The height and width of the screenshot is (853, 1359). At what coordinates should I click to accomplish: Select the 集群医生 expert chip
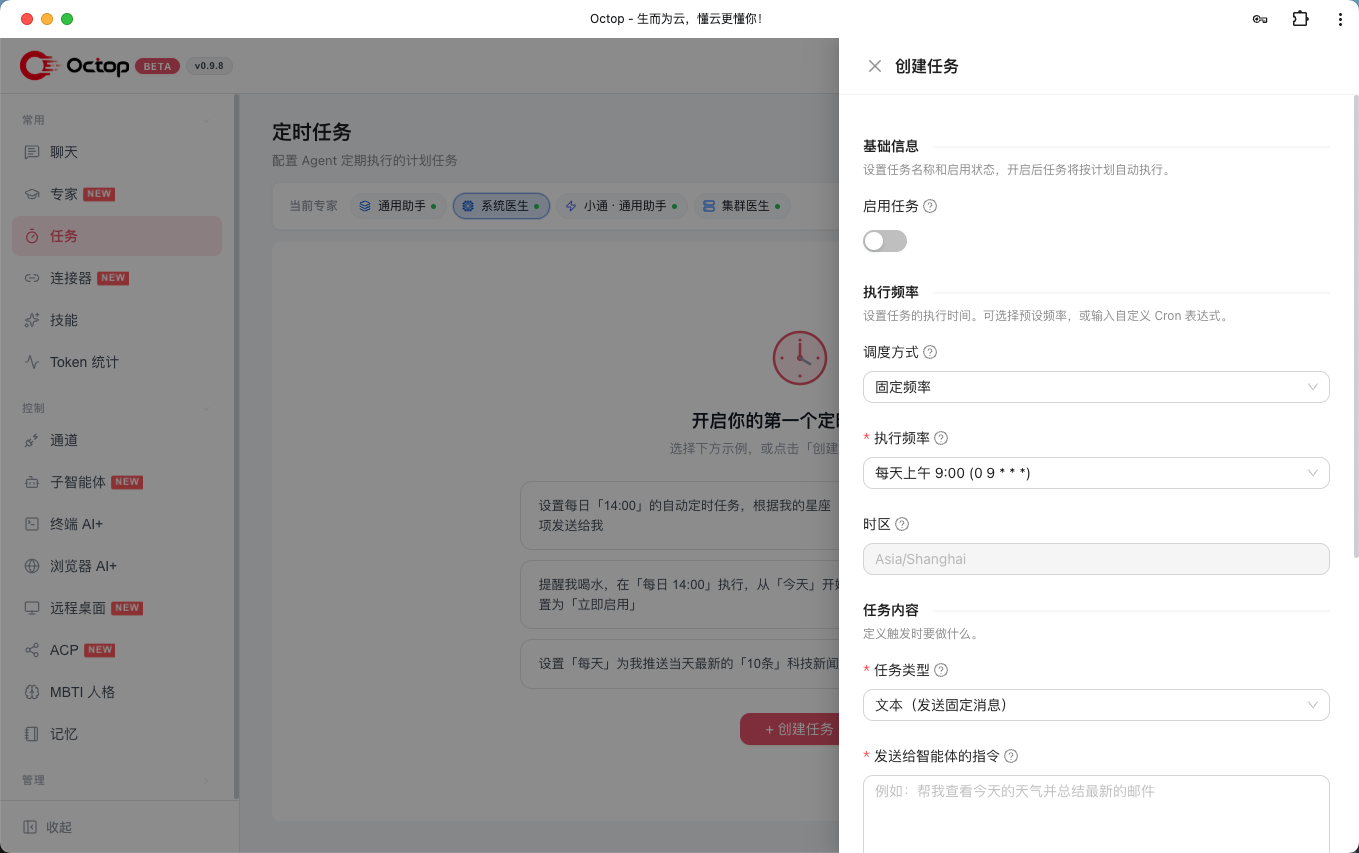[x=742, y=206]
